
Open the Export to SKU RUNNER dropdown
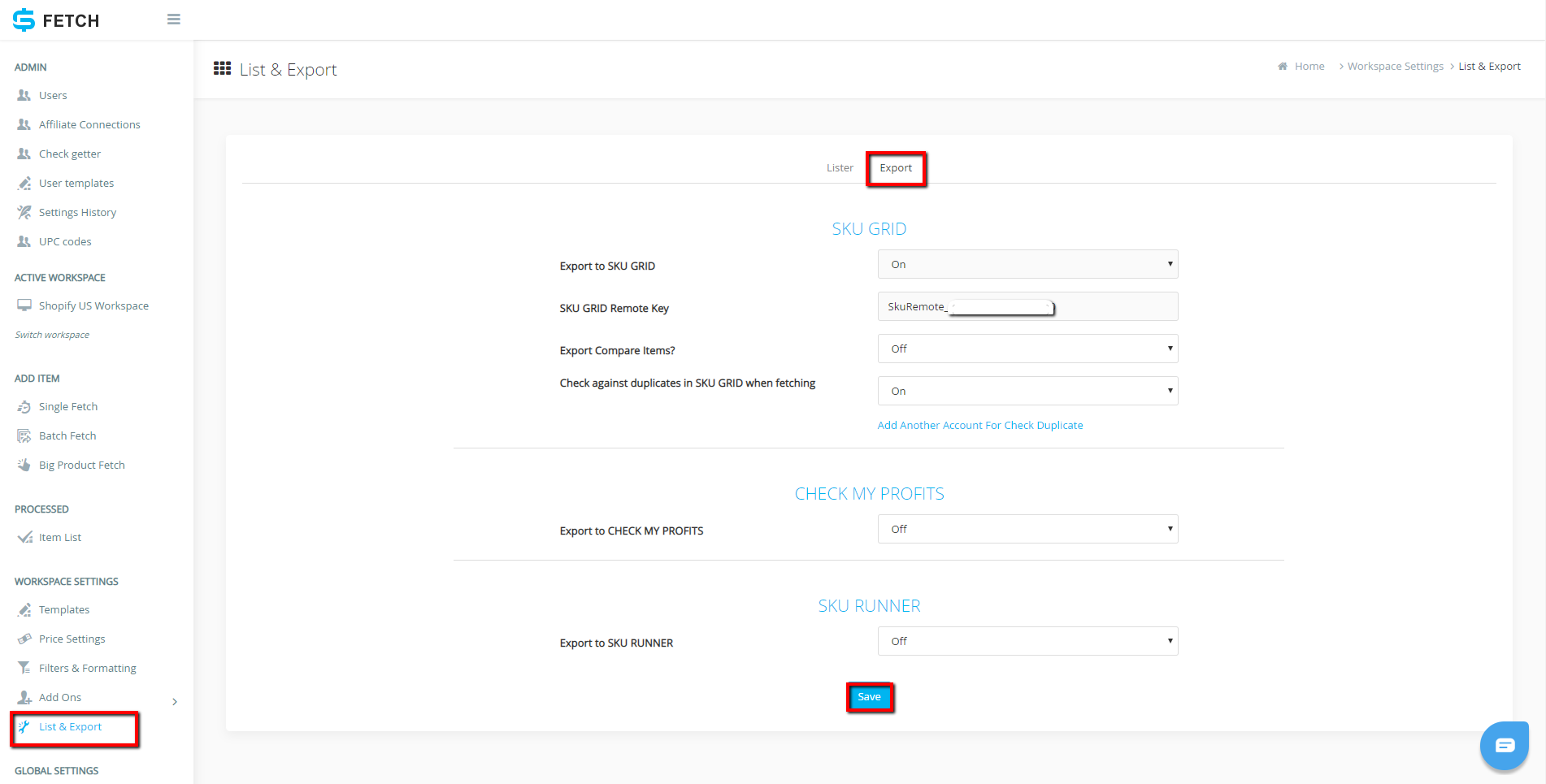[x=1027, y=641]
